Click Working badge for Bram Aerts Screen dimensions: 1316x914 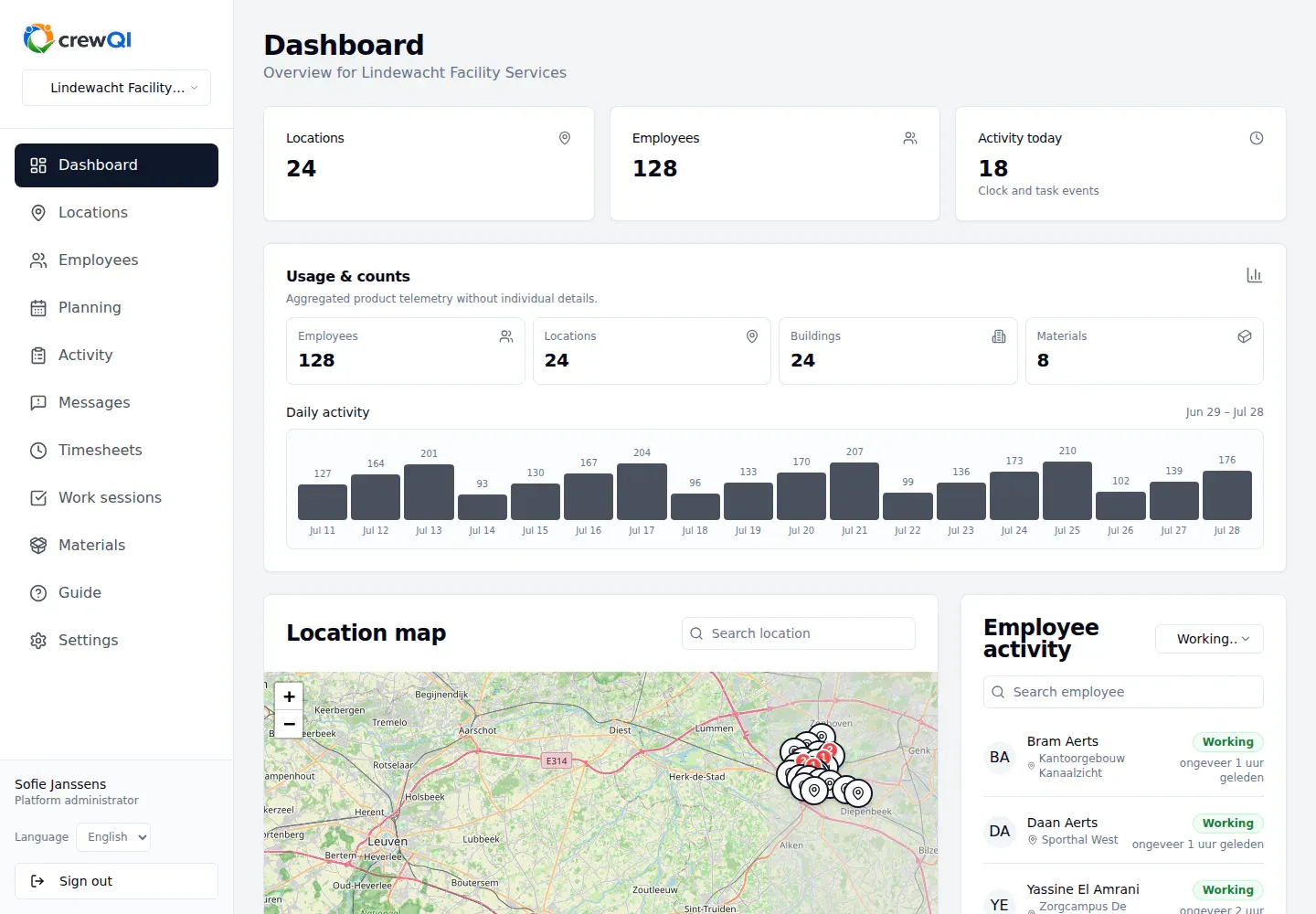point(1227,742)
